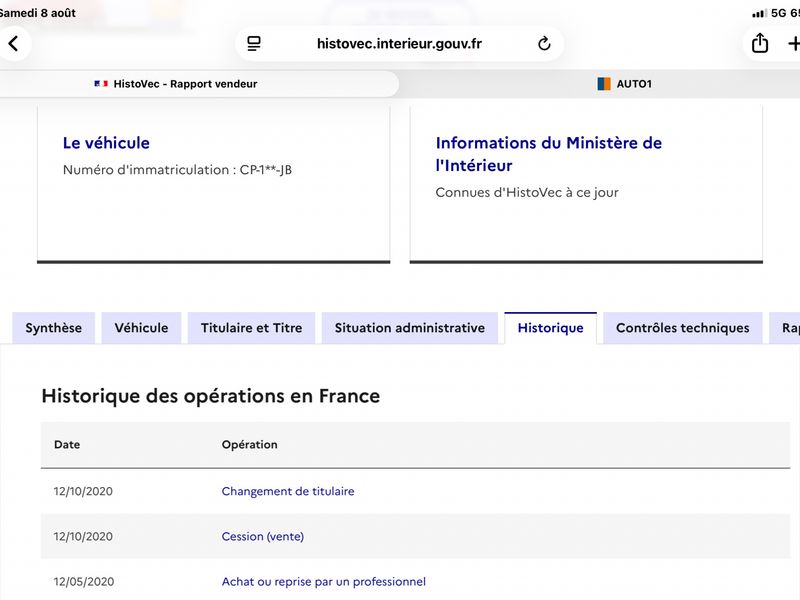Tap the 5G signal status indicator
This screenshot has height=600, width=800.
click(x=769, y=13)
